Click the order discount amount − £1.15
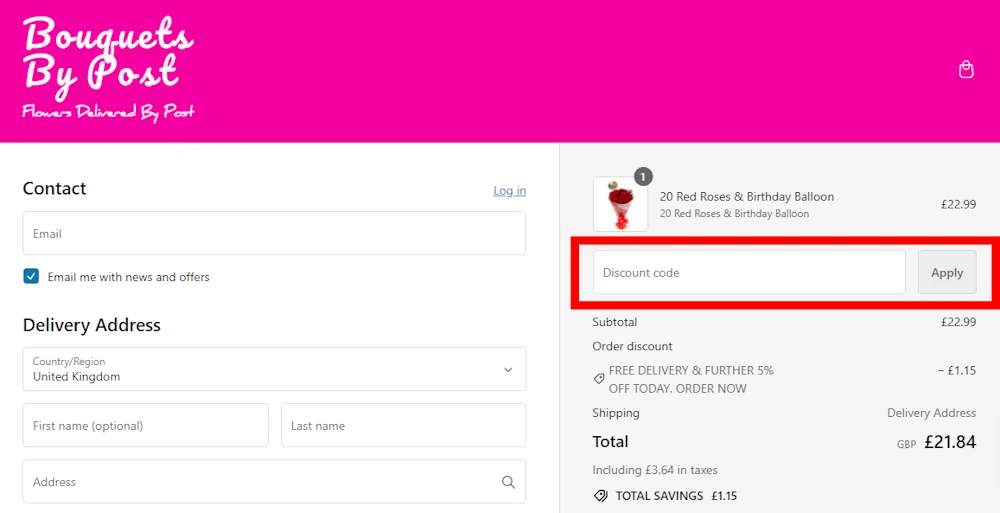Screen dimensions: 1000x513 coord(957,370)
